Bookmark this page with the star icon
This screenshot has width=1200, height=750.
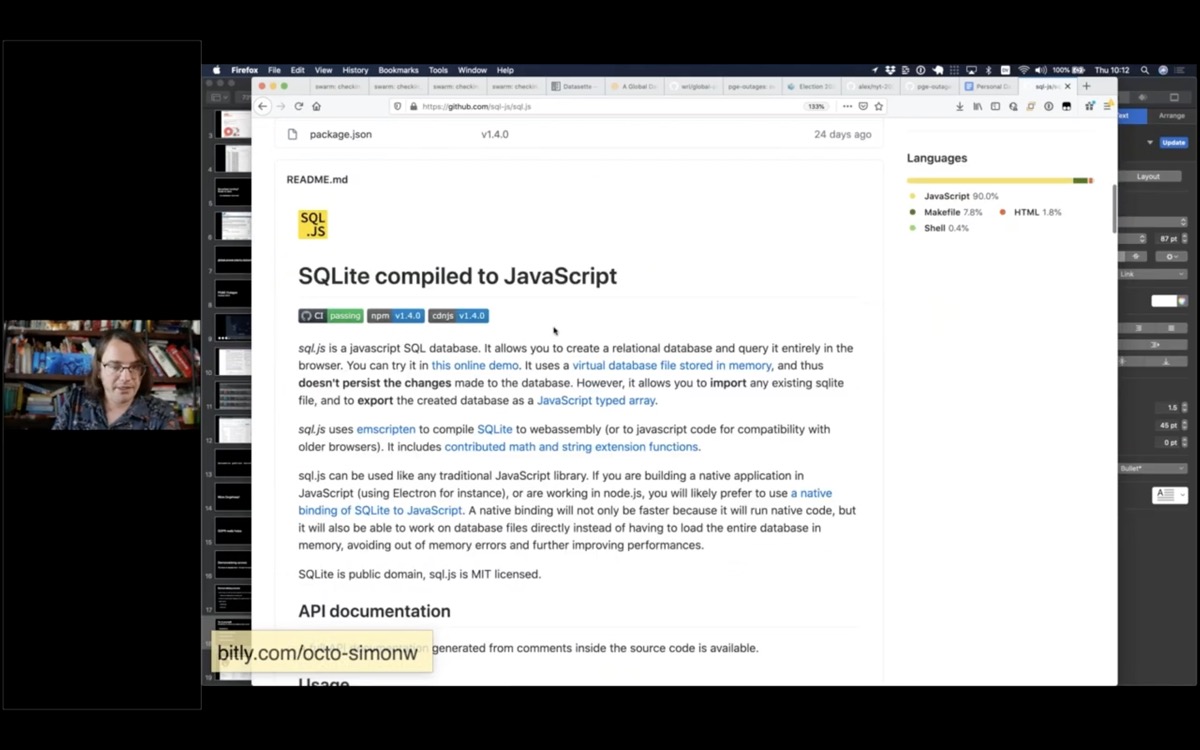(879, 106)
